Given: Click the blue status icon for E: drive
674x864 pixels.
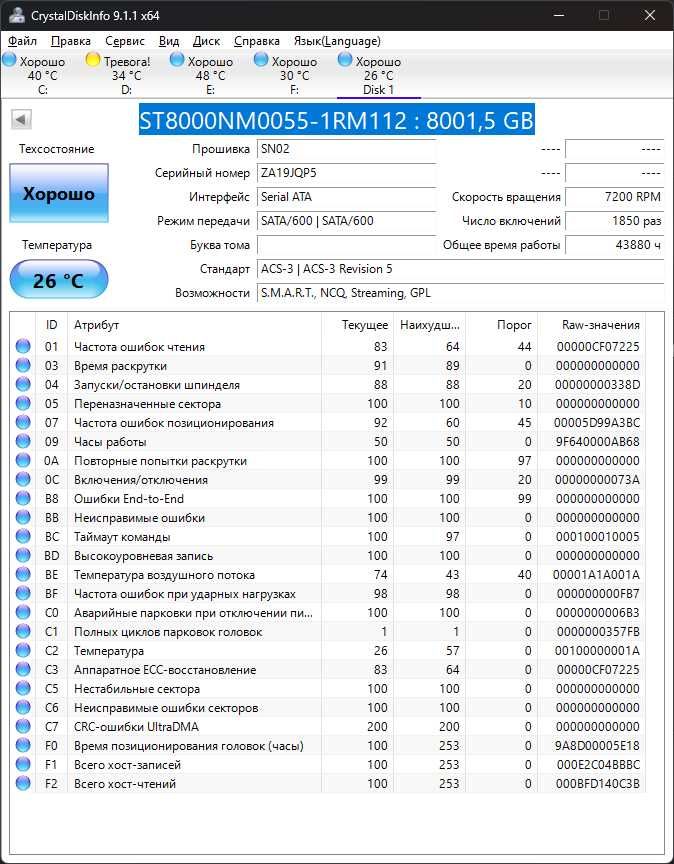Looking at the screenshot, I should (177, 60).
